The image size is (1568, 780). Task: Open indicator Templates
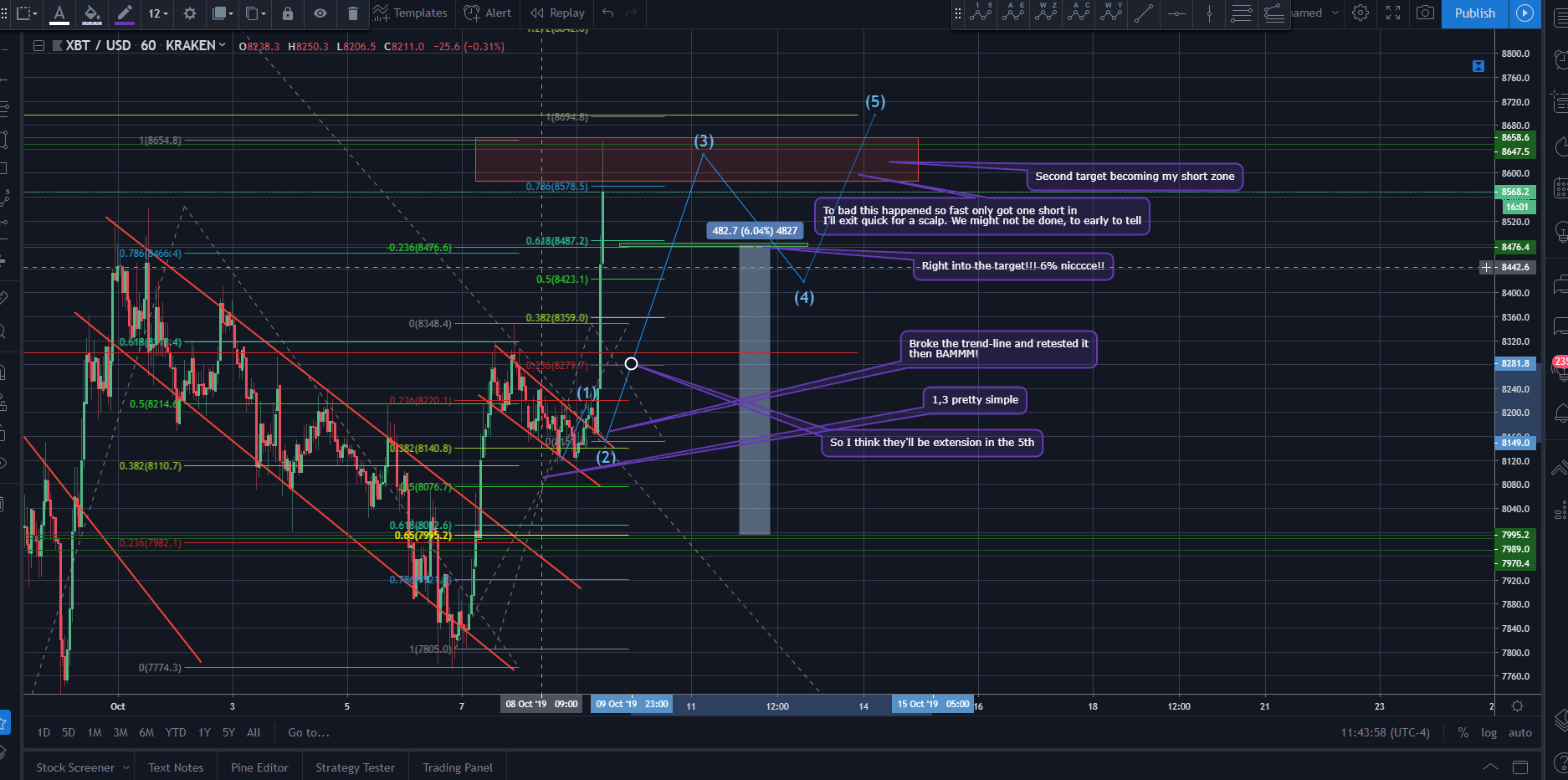pos(411,13)
